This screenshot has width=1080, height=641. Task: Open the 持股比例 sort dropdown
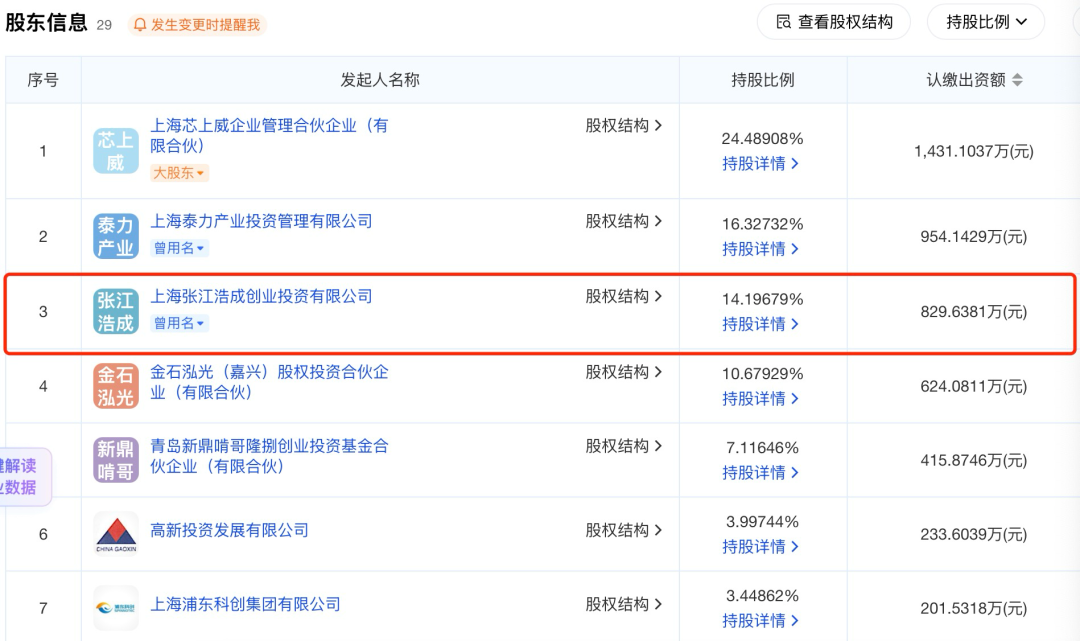click(x=985, y=21)
